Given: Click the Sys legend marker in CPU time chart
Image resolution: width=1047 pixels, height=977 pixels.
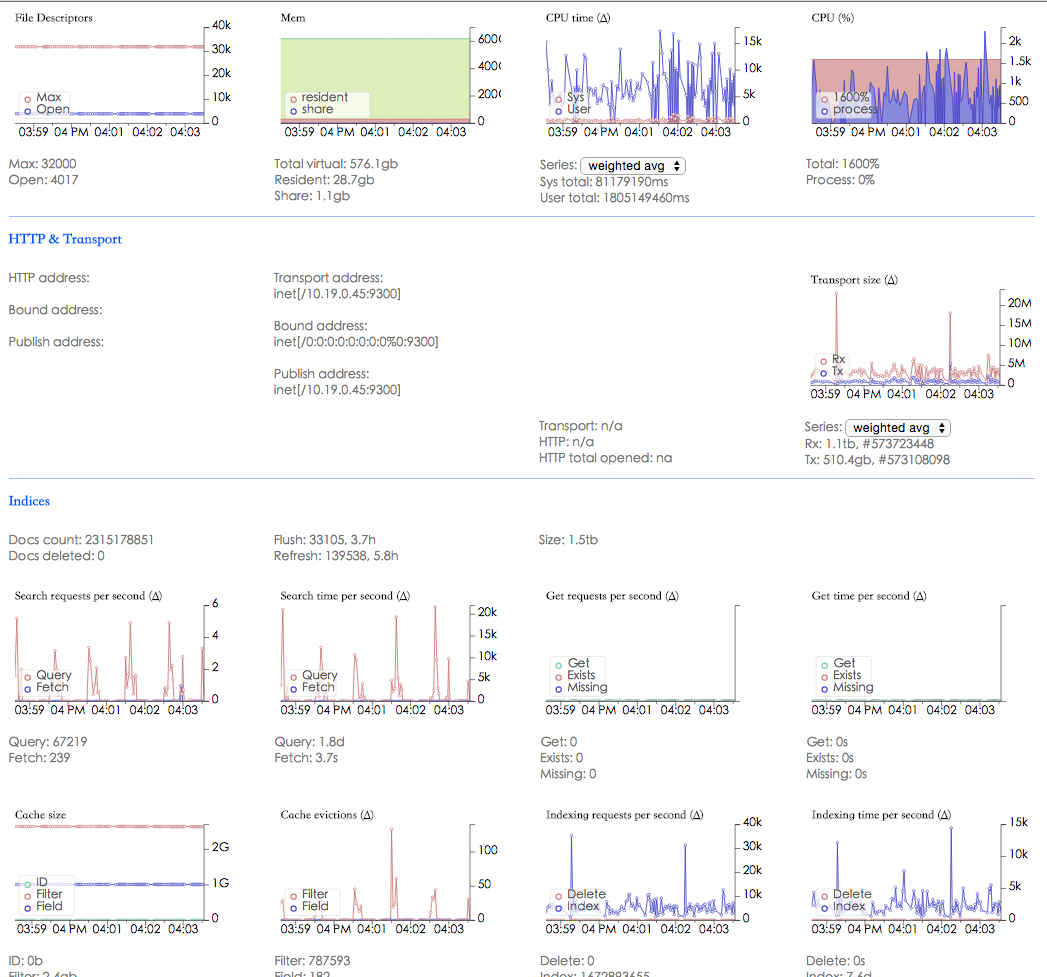Looking at the screenshot, I should coord(557,98).
